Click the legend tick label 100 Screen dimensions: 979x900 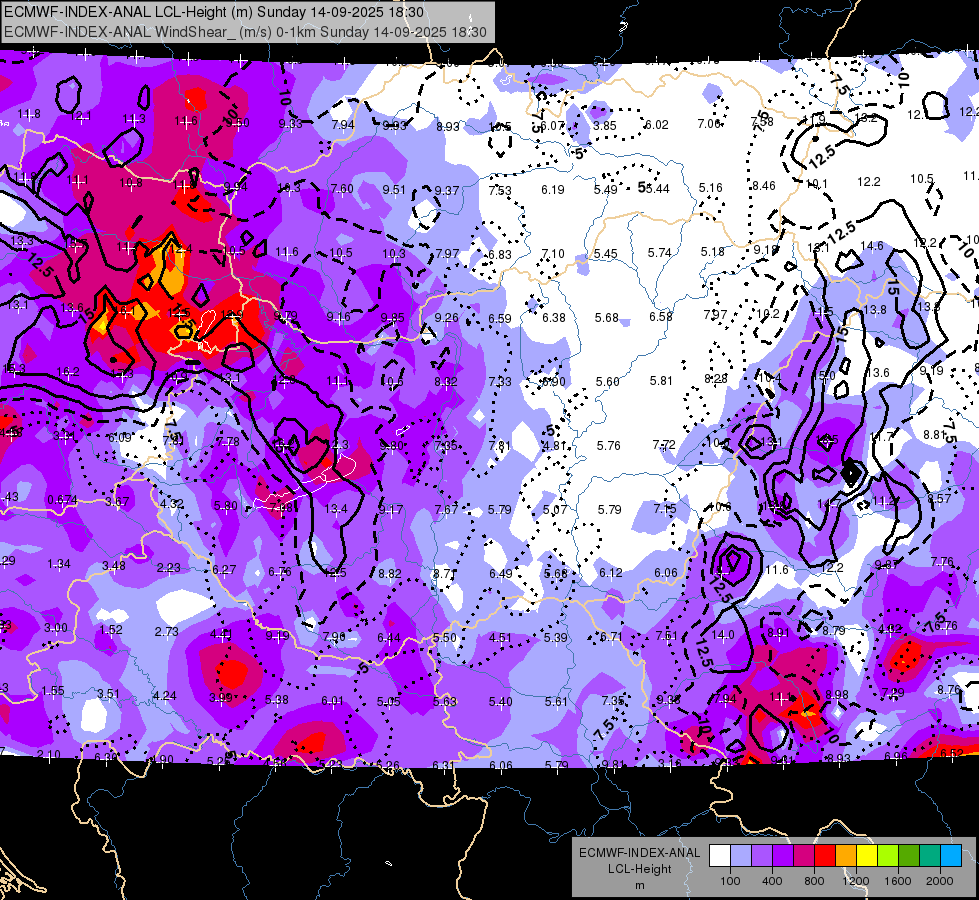(x=730, y=881)
